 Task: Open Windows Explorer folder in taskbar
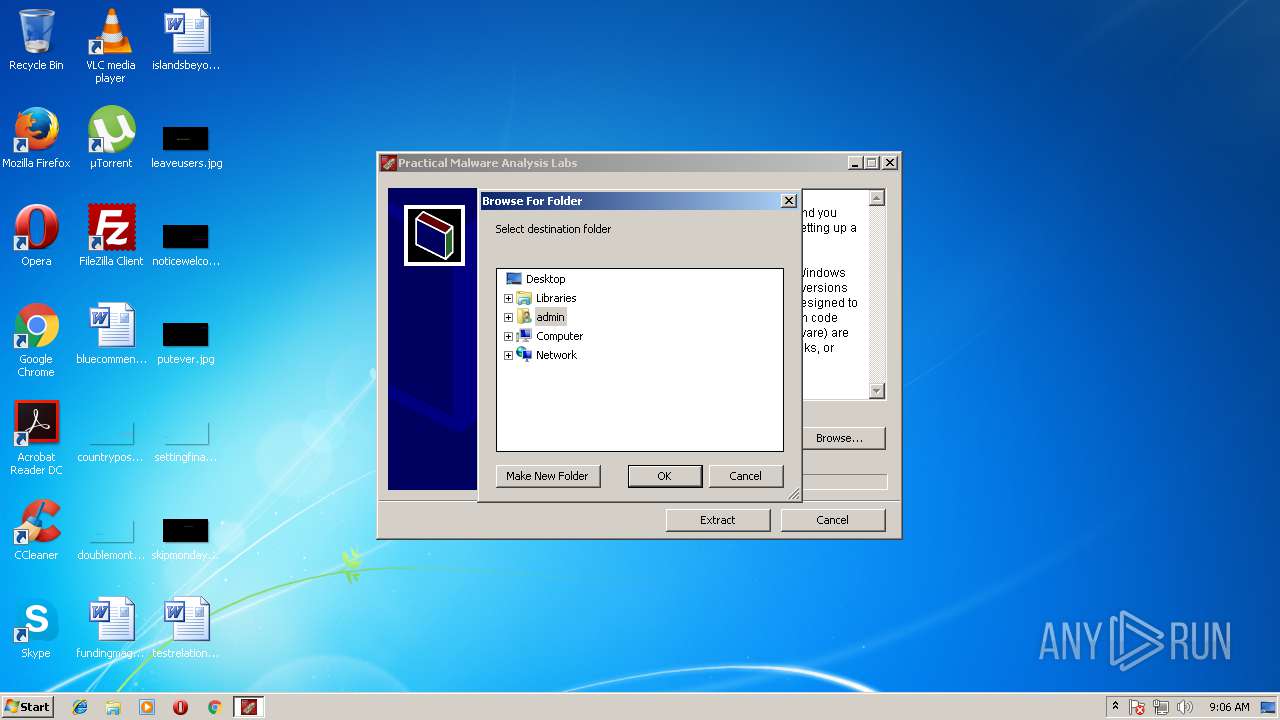[113, 707]
